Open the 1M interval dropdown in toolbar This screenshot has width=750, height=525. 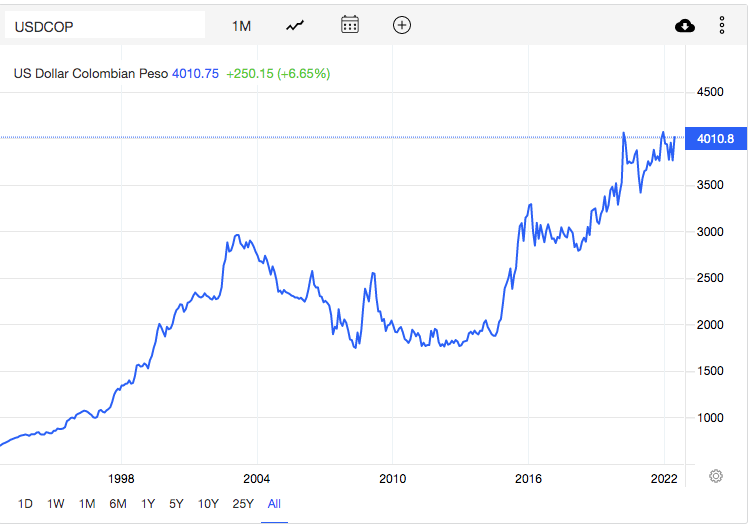pyautogui.click(x=242, y=26)
